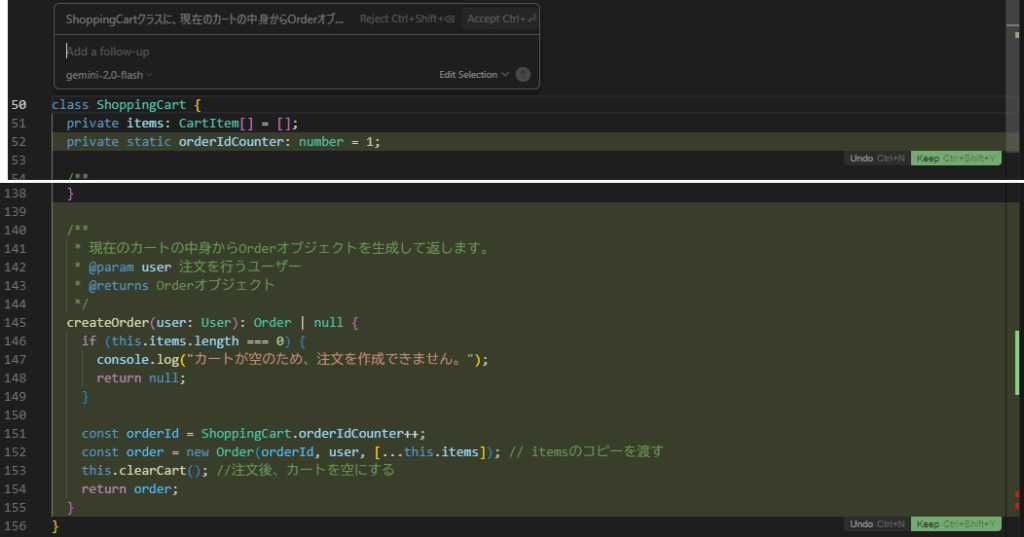Click 'return order;' on line 154
Image resolution: width=1024 pixels, height=537 pixels.
coord(130,489)
